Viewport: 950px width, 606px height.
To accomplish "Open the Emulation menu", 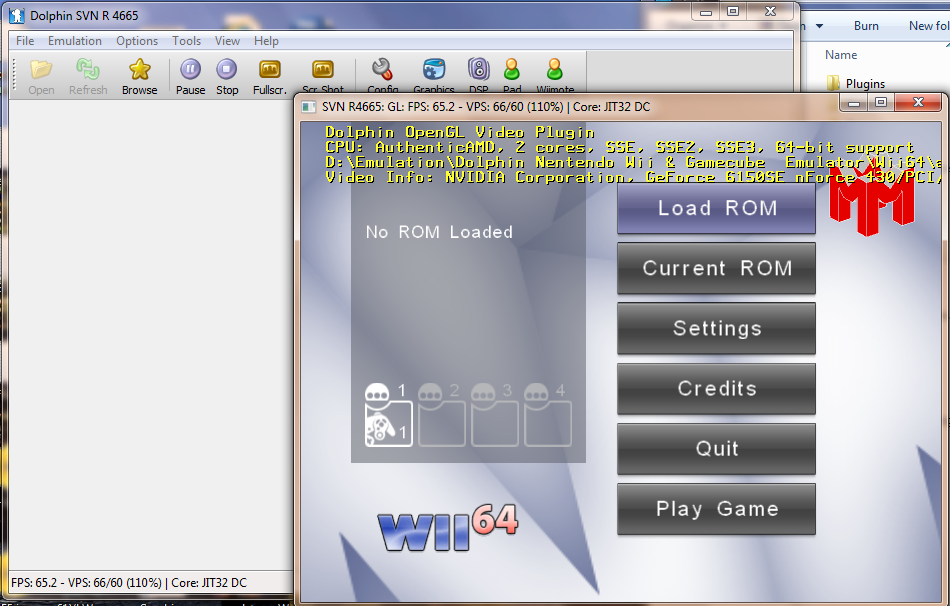I will click(x=75, y=41).
